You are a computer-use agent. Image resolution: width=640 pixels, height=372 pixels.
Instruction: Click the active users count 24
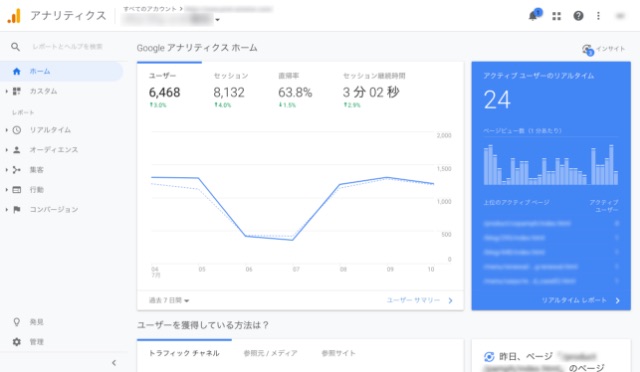coord(497,100)
